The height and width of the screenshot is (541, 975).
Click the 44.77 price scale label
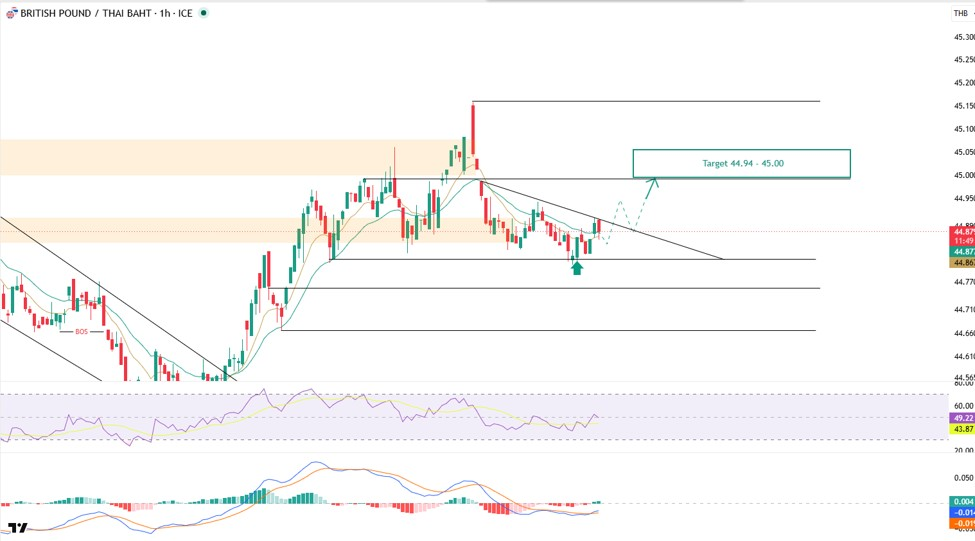[x=964, y=282]
